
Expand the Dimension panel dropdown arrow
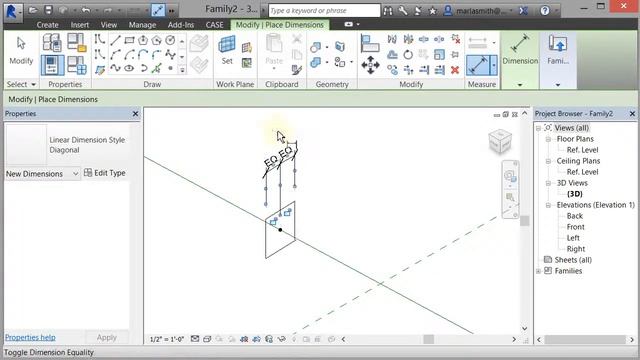tap(520, 85)
